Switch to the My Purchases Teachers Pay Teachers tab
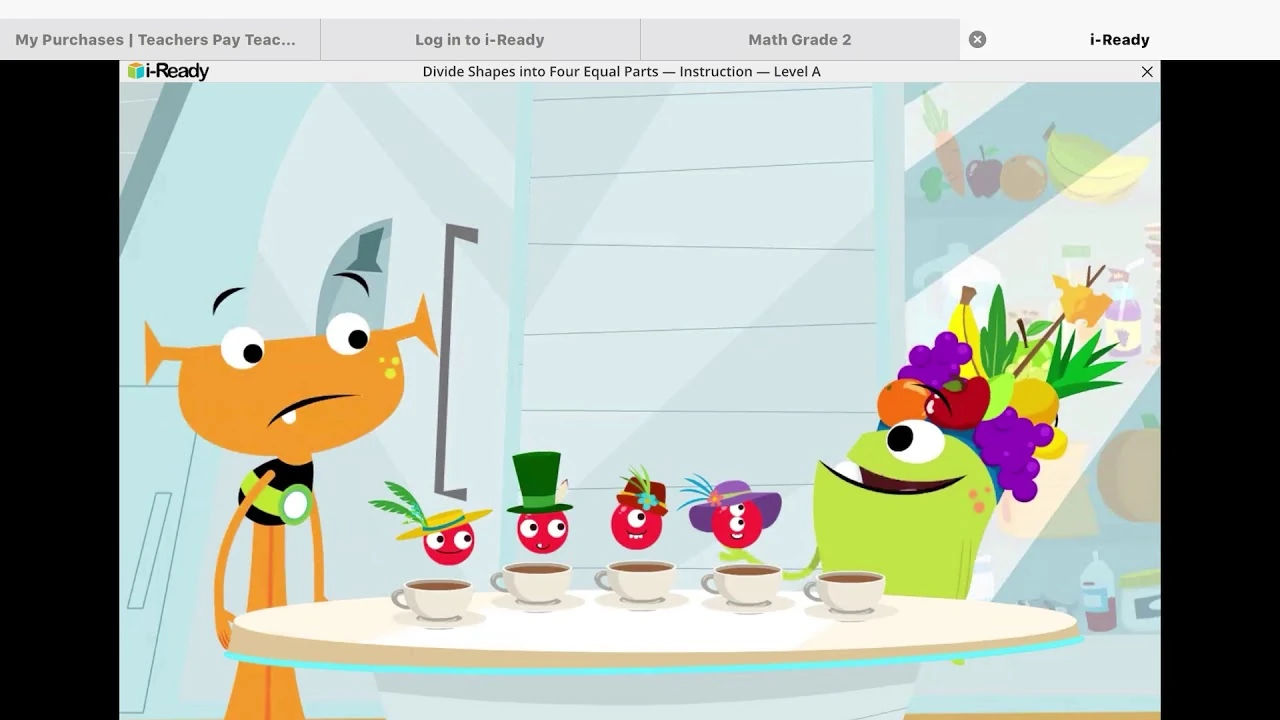The width and height of the screenshot is (1280, 720). click(x=160, y=40)
